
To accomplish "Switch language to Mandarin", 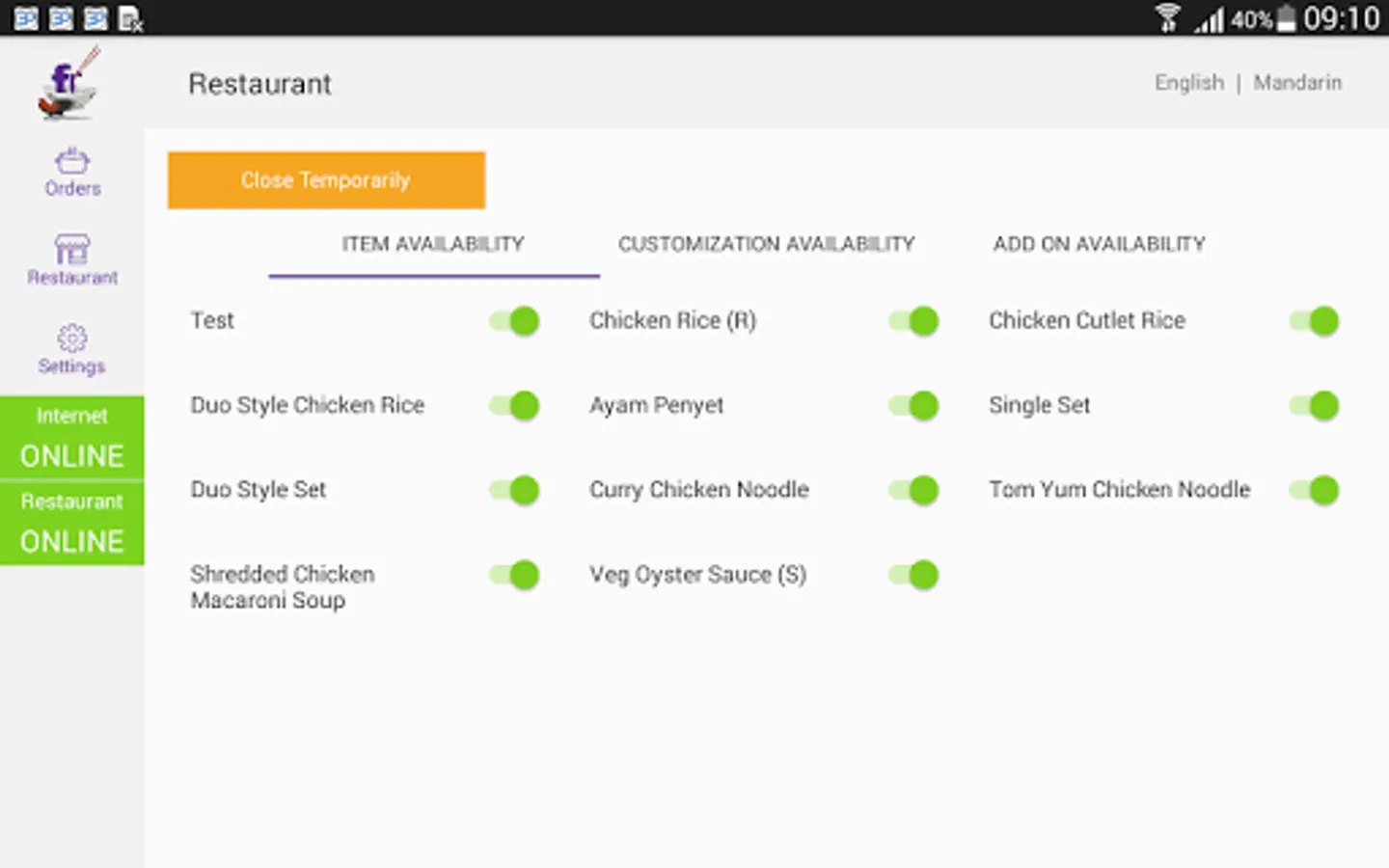I will [x=1297, y=83].
